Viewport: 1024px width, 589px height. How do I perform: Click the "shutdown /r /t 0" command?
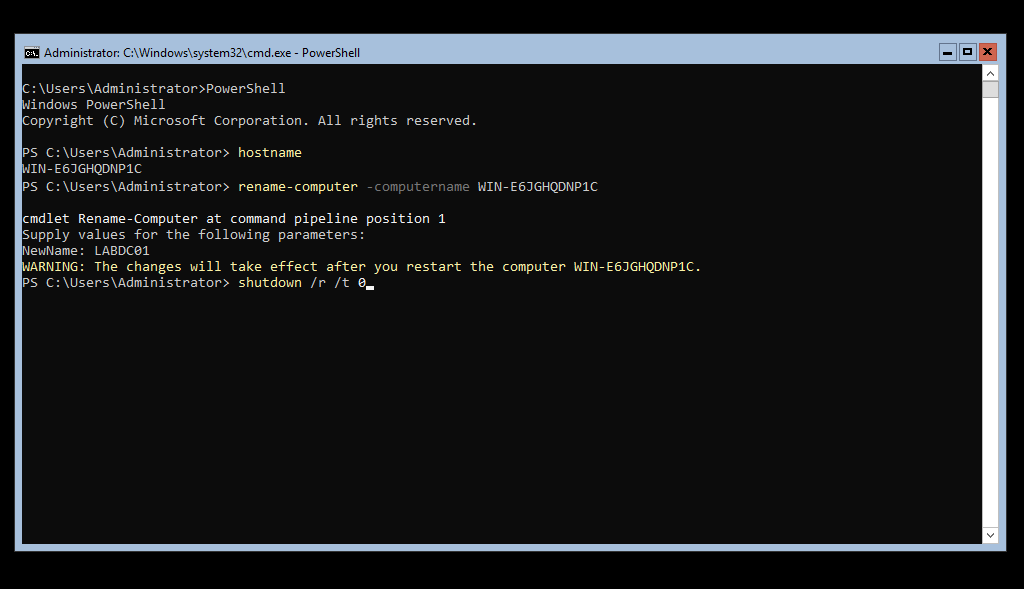[301, 284]
